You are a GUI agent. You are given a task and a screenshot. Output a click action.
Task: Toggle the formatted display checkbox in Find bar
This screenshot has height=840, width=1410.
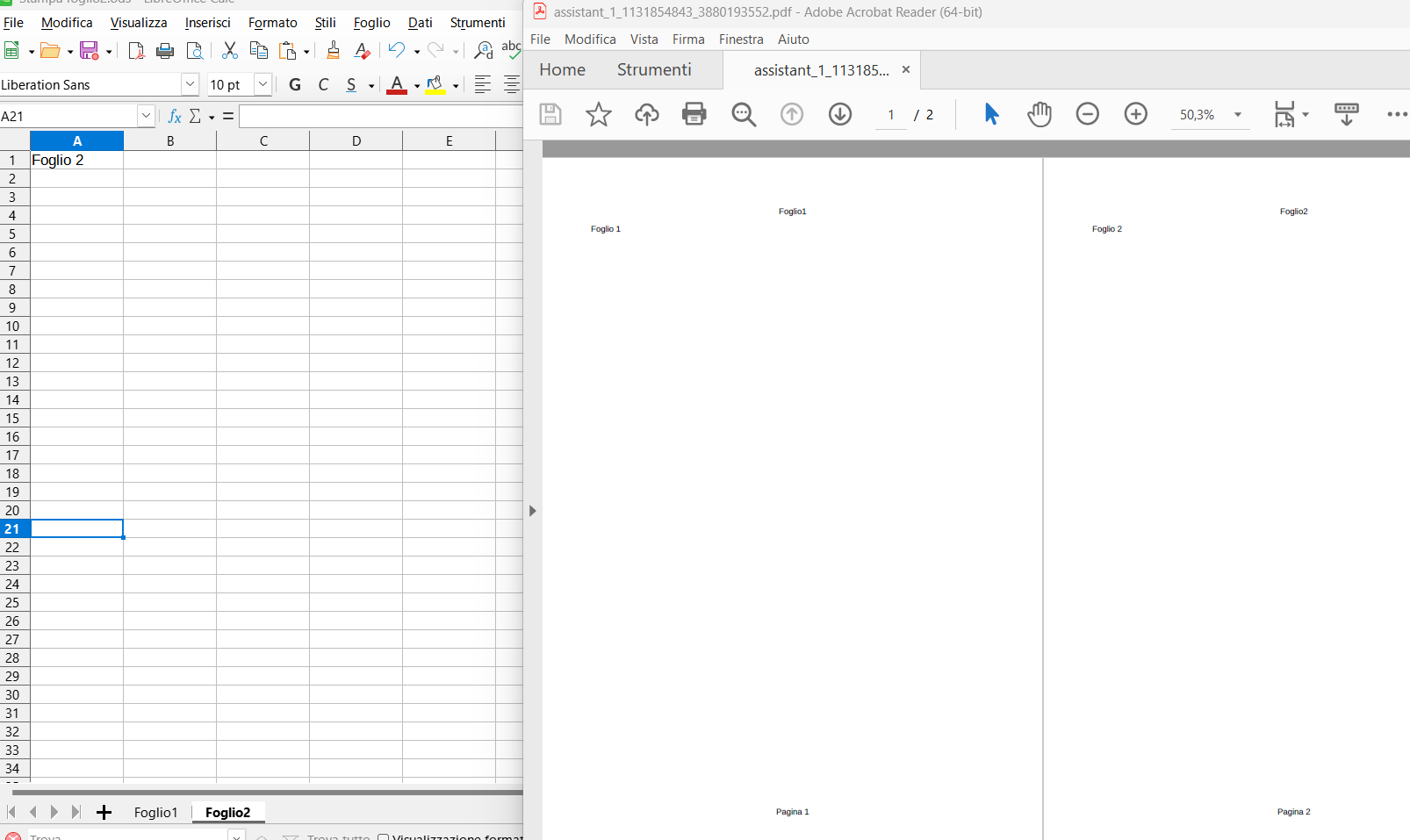(x=384, y=837)
